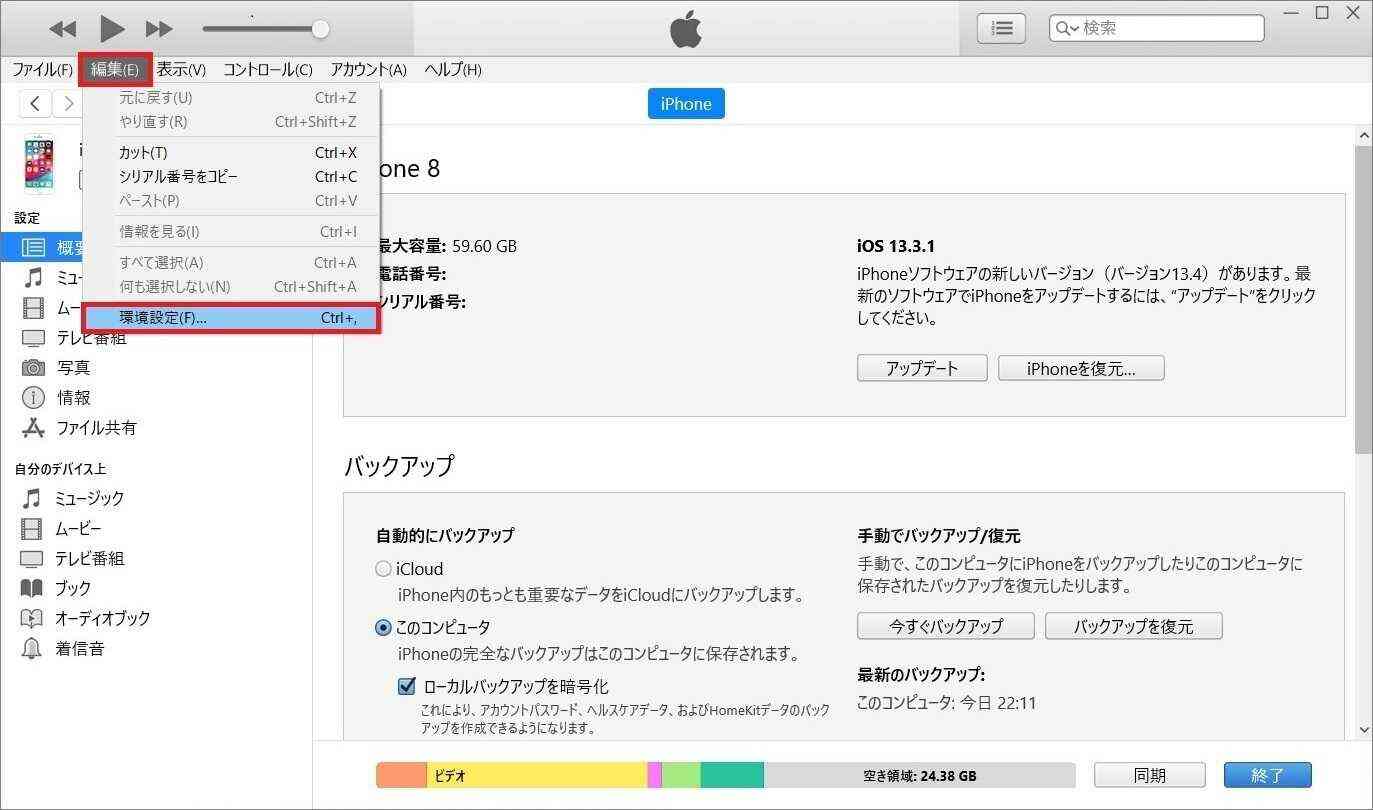Click the scrollbar up arrow
The image size is (1373, 810).
click(1363, 134)
